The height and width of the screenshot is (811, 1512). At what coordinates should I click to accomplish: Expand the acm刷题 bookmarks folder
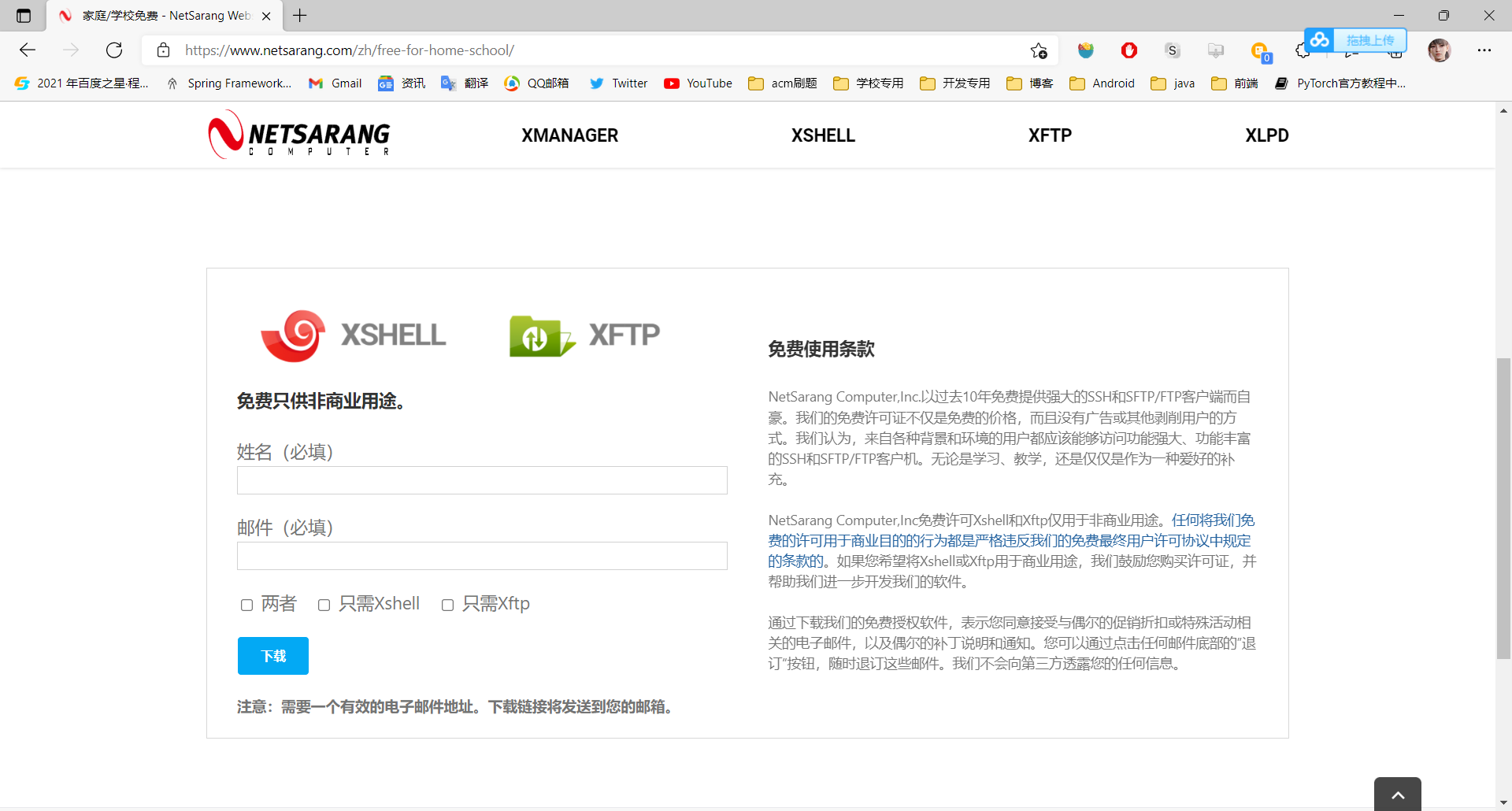[782, 83]
